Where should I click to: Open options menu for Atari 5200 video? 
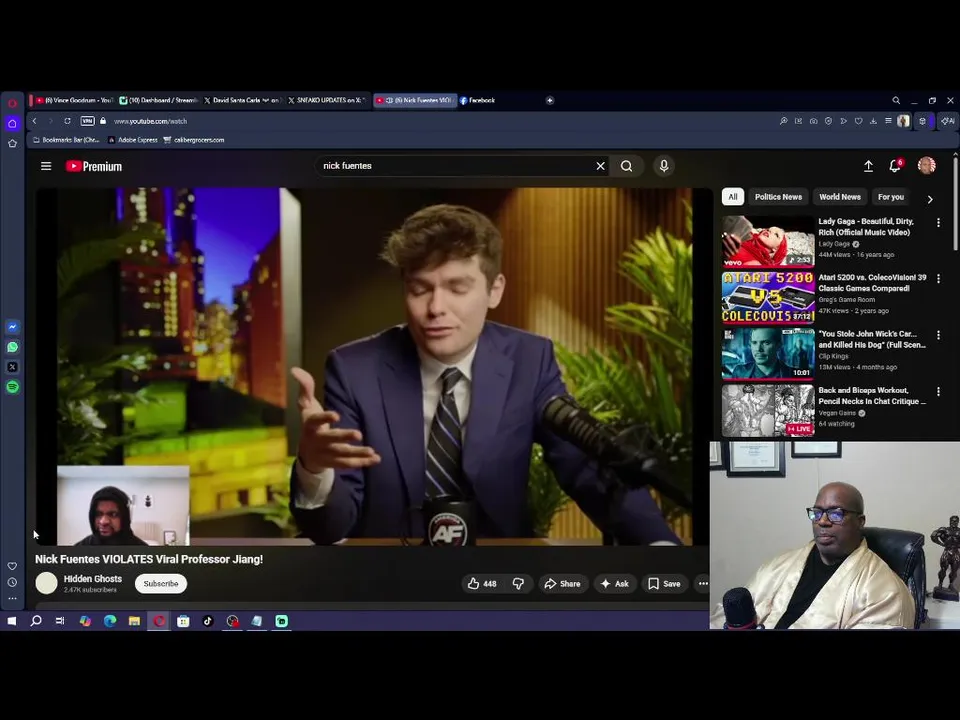coord(938,279)
